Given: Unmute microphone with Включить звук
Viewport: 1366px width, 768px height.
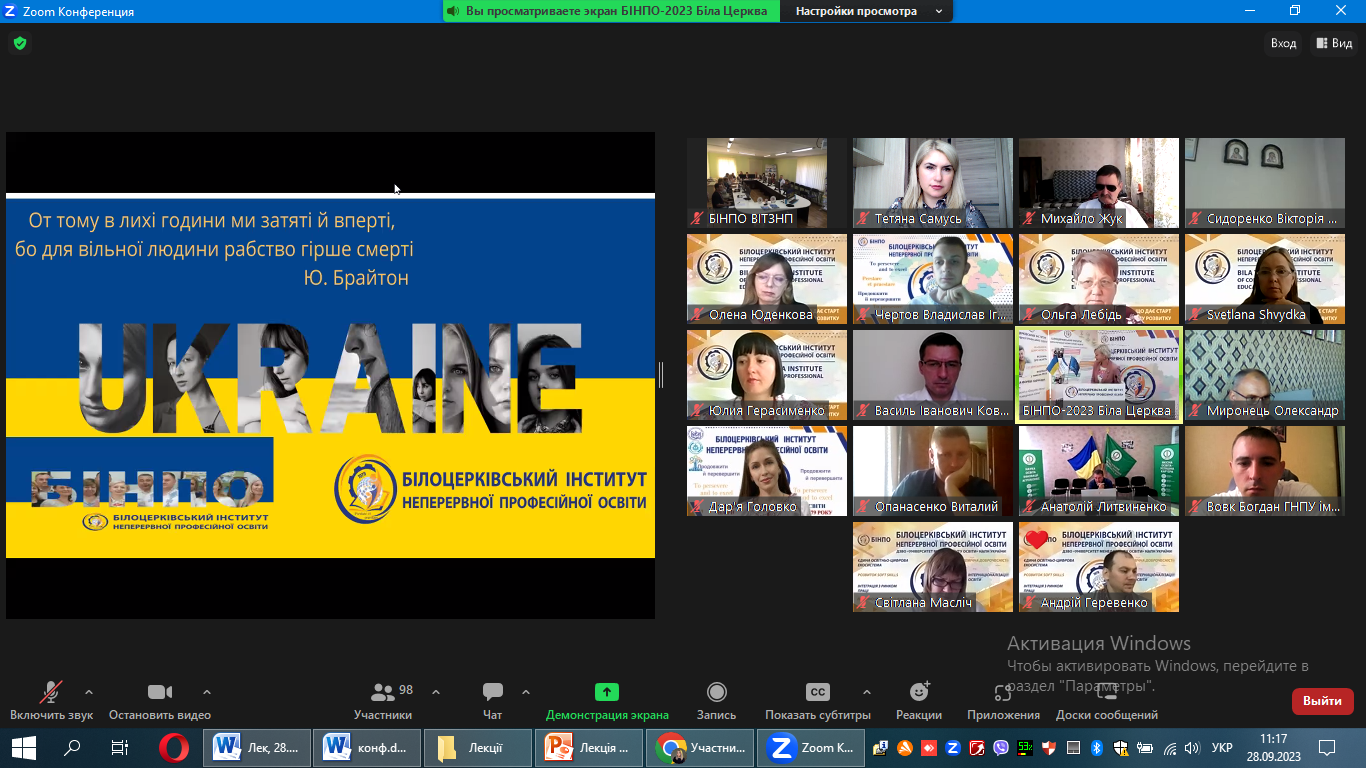Looking at the screenshot, I should [51, 700].
